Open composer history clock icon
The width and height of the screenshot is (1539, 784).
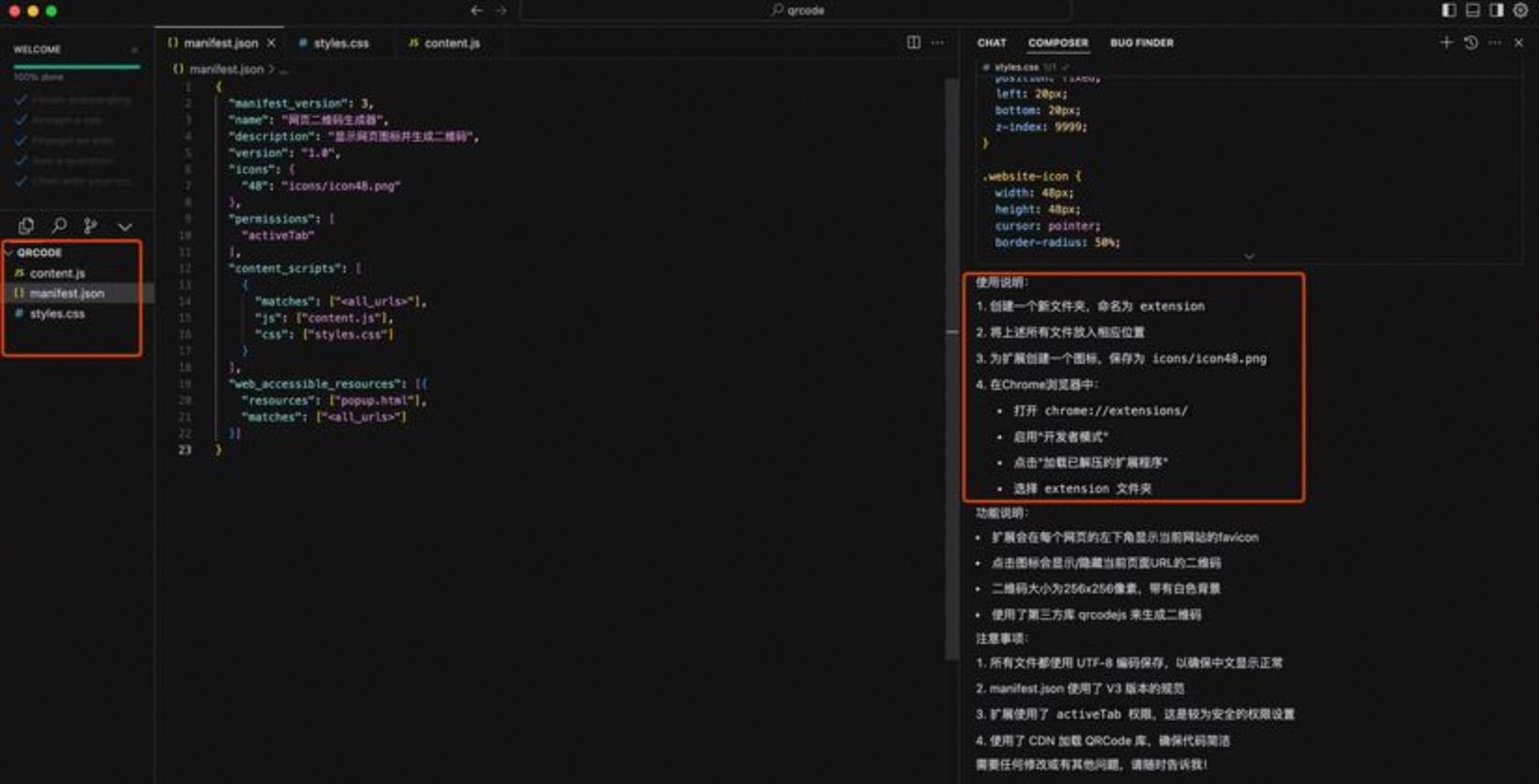click(1471, 42)
